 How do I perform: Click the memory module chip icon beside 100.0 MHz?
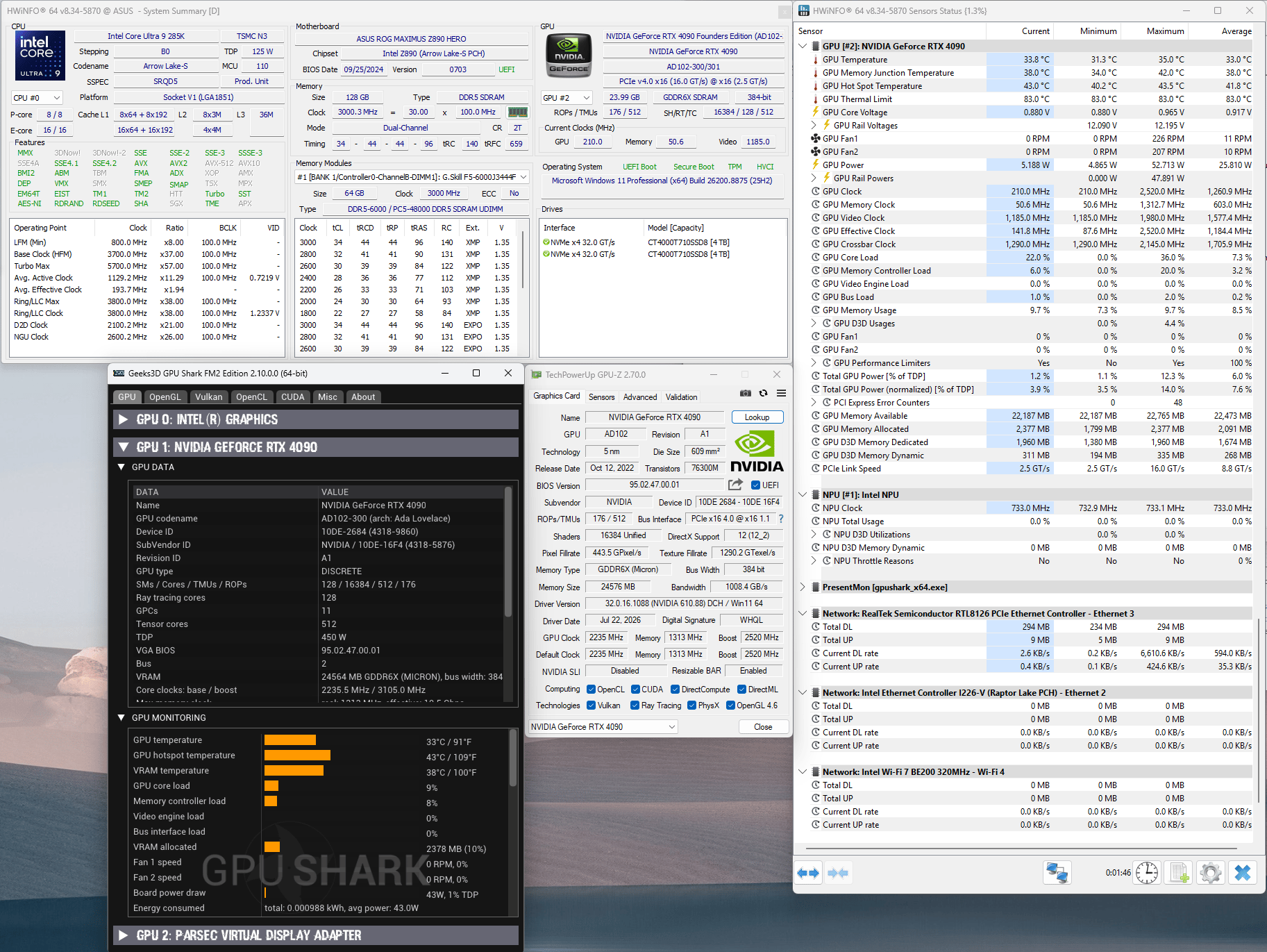click(x=517, y=112)
